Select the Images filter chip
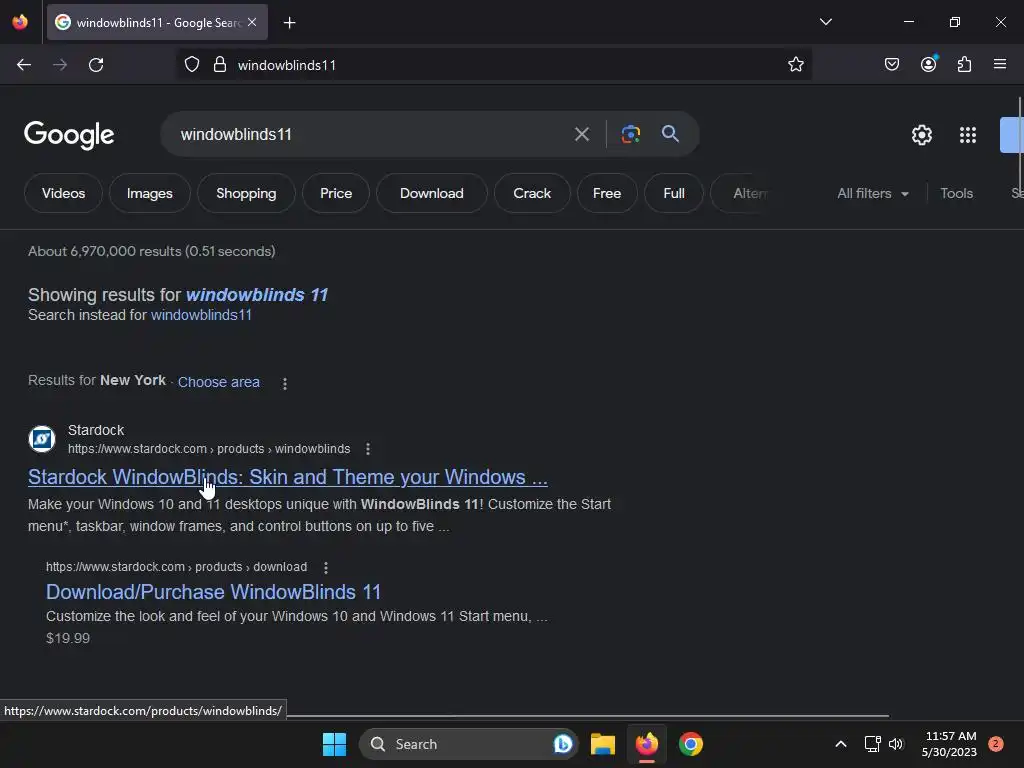The height and width of the screenshot is (768, 1024). (x=150, y=193)
